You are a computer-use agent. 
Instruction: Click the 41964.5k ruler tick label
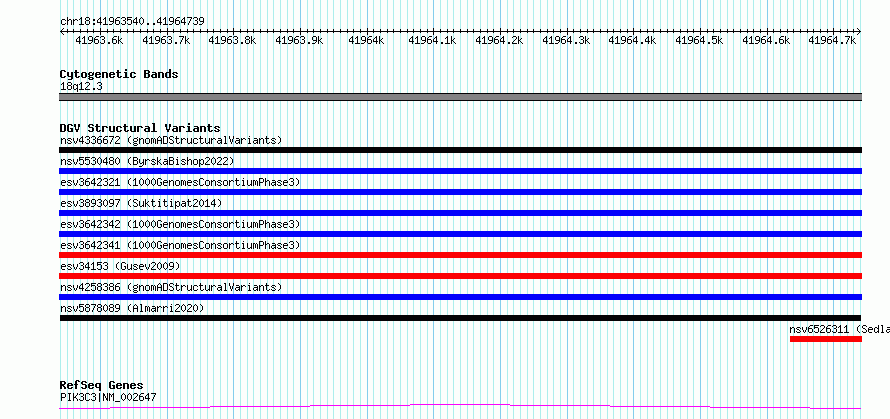point(699,40)
